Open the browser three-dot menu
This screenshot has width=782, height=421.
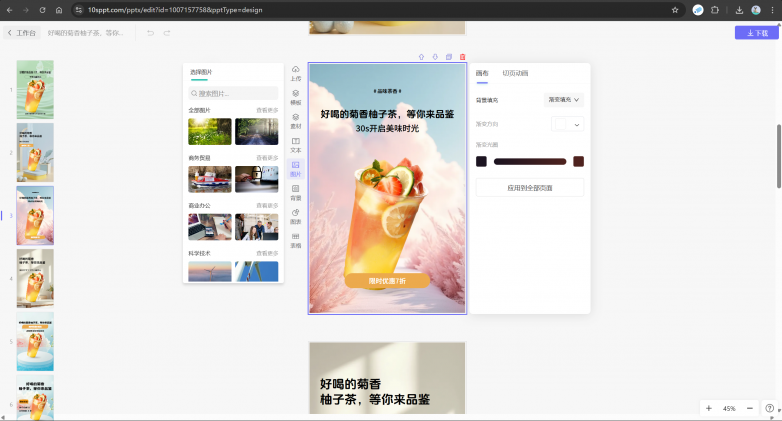pos(772,10)
